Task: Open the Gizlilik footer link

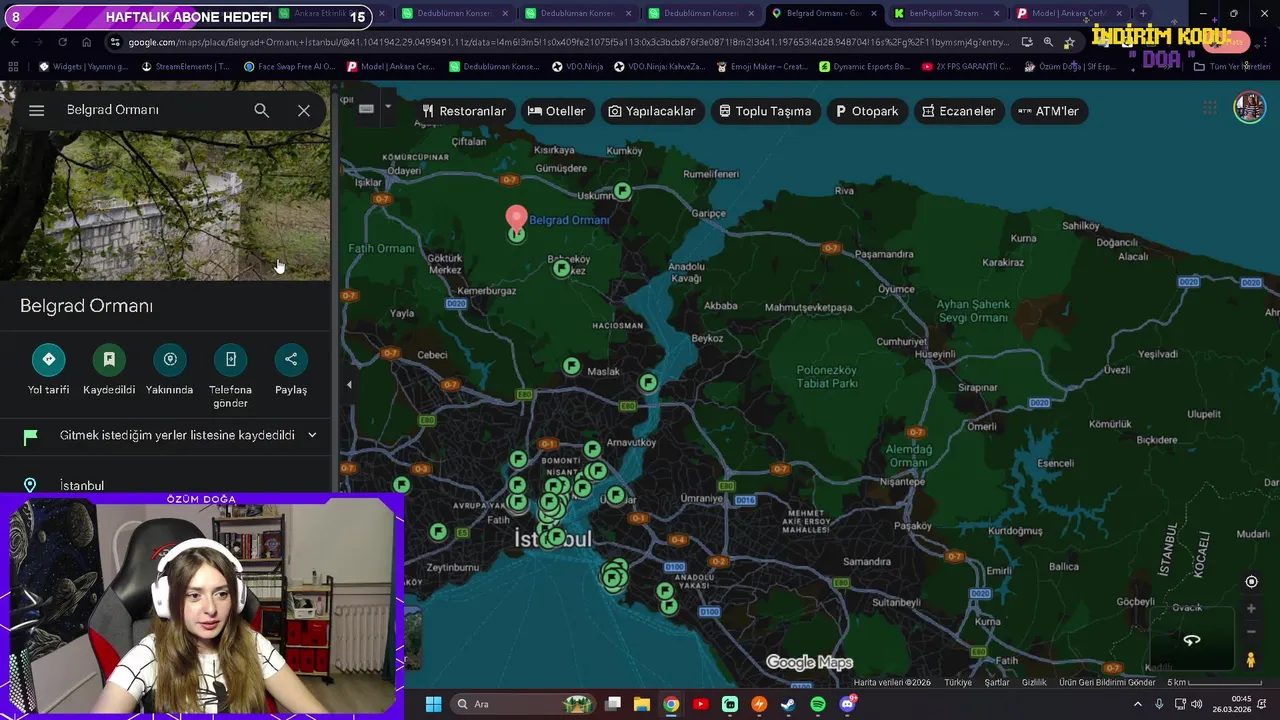Action: click(1034, 682)
